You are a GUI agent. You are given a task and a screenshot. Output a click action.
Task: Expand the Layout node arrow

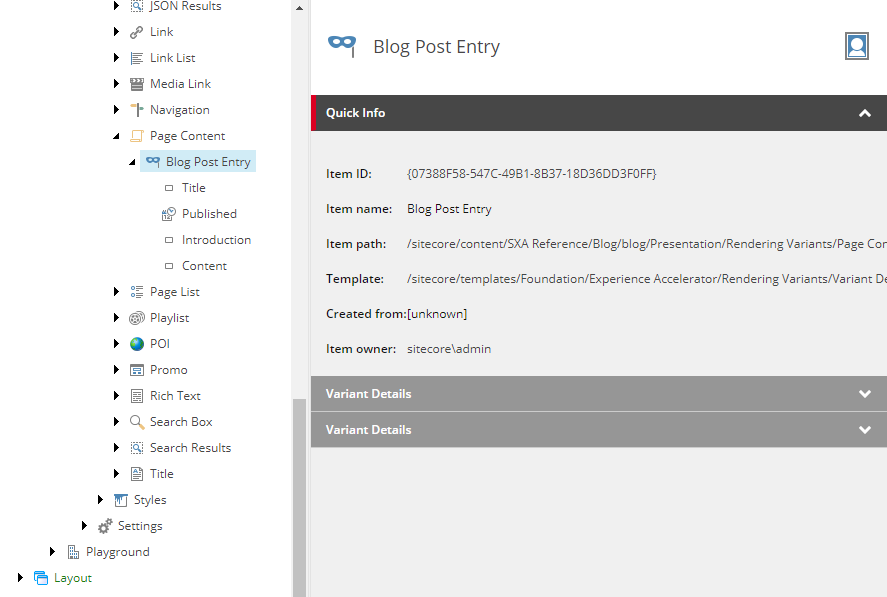[20, 577]
